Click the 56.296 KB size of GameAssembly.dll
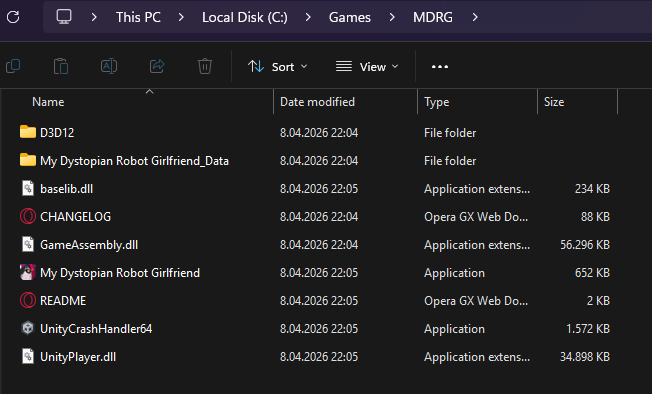The image size is (652, 394). (x=585, y=245)
